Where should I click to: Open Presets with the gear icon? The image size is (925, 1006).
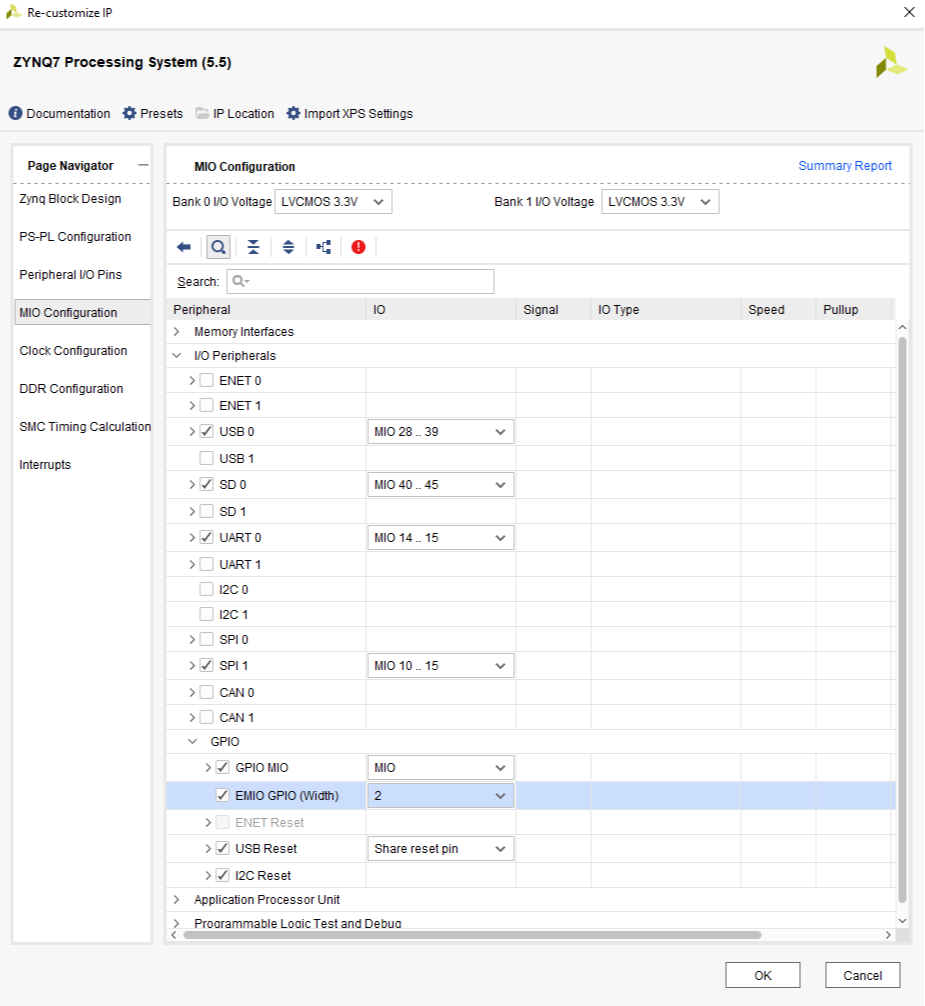click(129, 113)
